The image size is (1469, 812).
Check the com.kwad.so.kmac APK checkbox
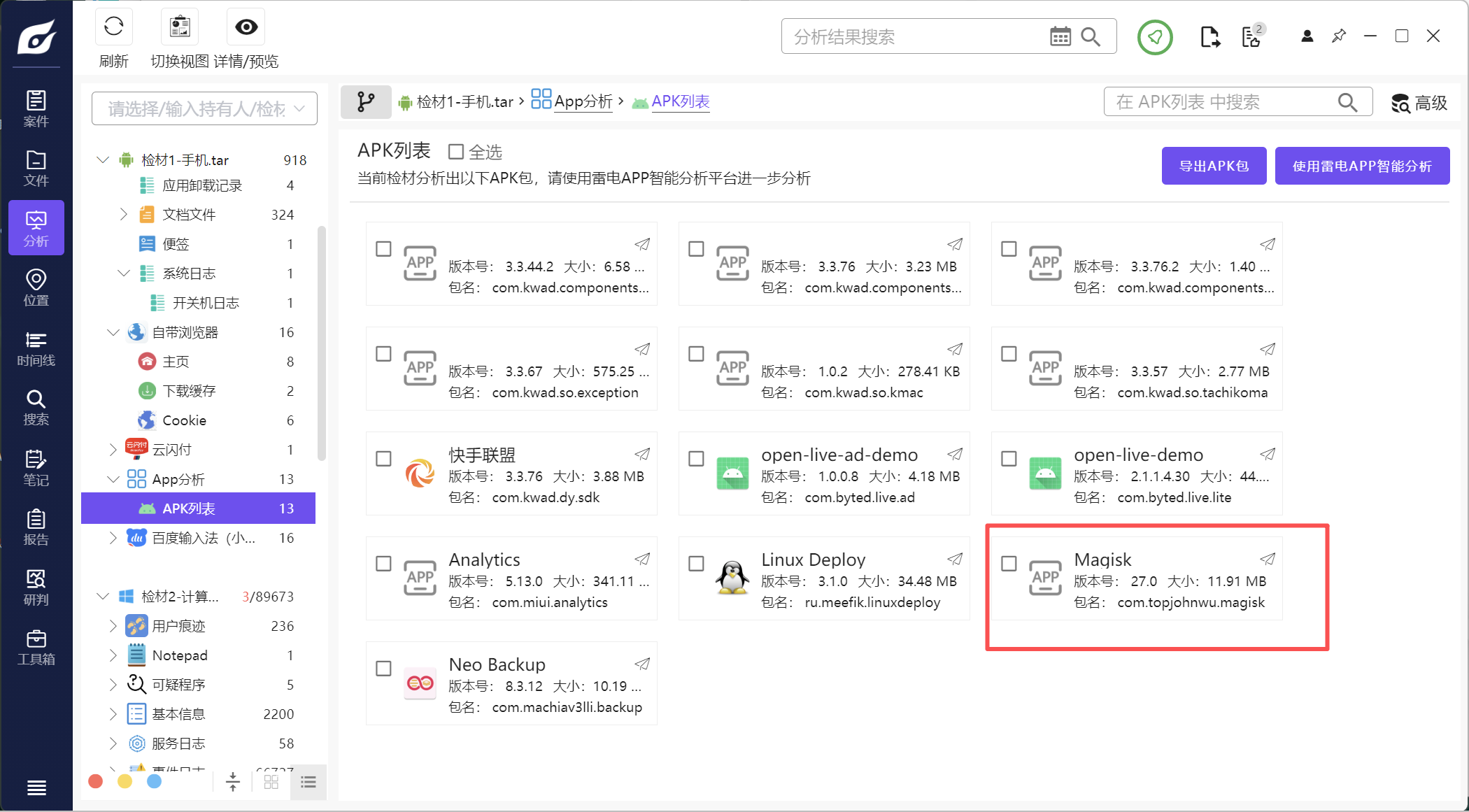pos(696,354)
